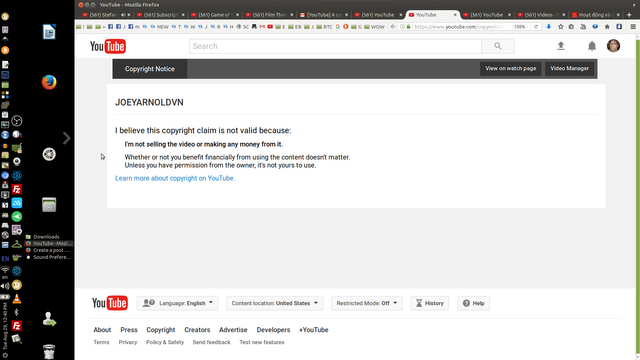The height and width of the screenshot is (360, 640).
Task: Click the Copyright Notice tab
Action: [x=150, y=69]
